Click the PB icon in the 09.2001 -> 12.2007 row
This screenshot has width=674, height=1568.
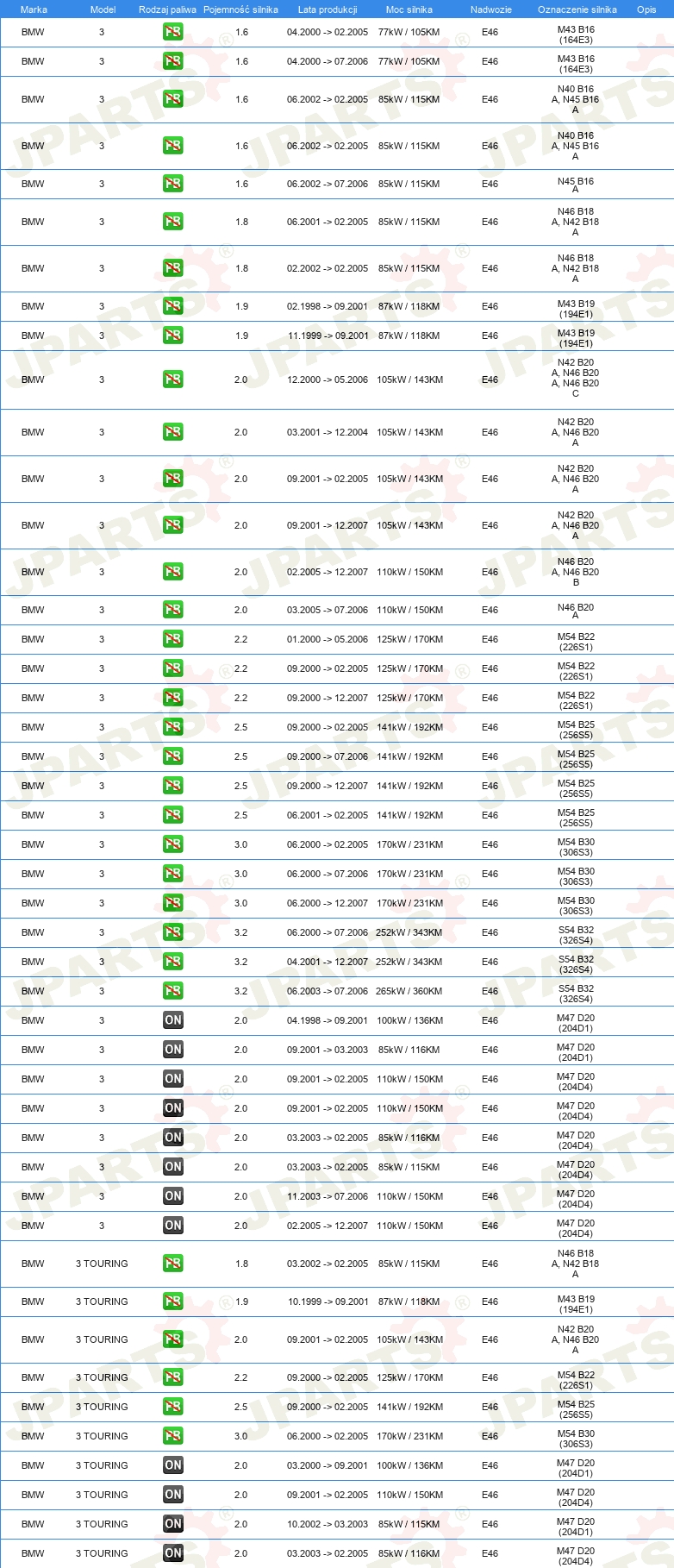click(173, 525)
